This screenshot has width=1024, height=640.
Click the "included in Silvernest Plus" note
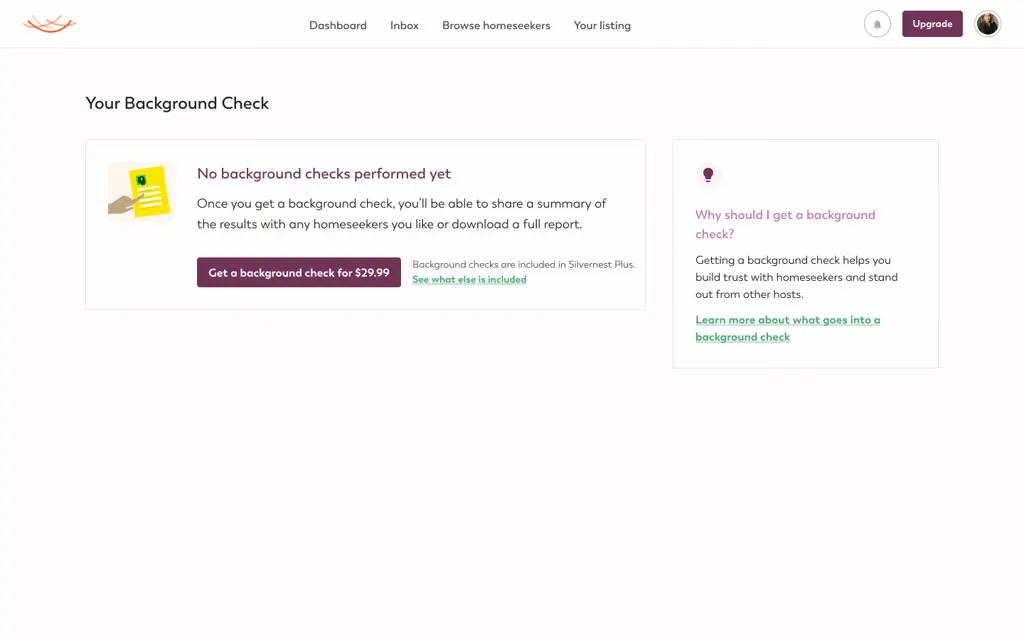point(523,265)
